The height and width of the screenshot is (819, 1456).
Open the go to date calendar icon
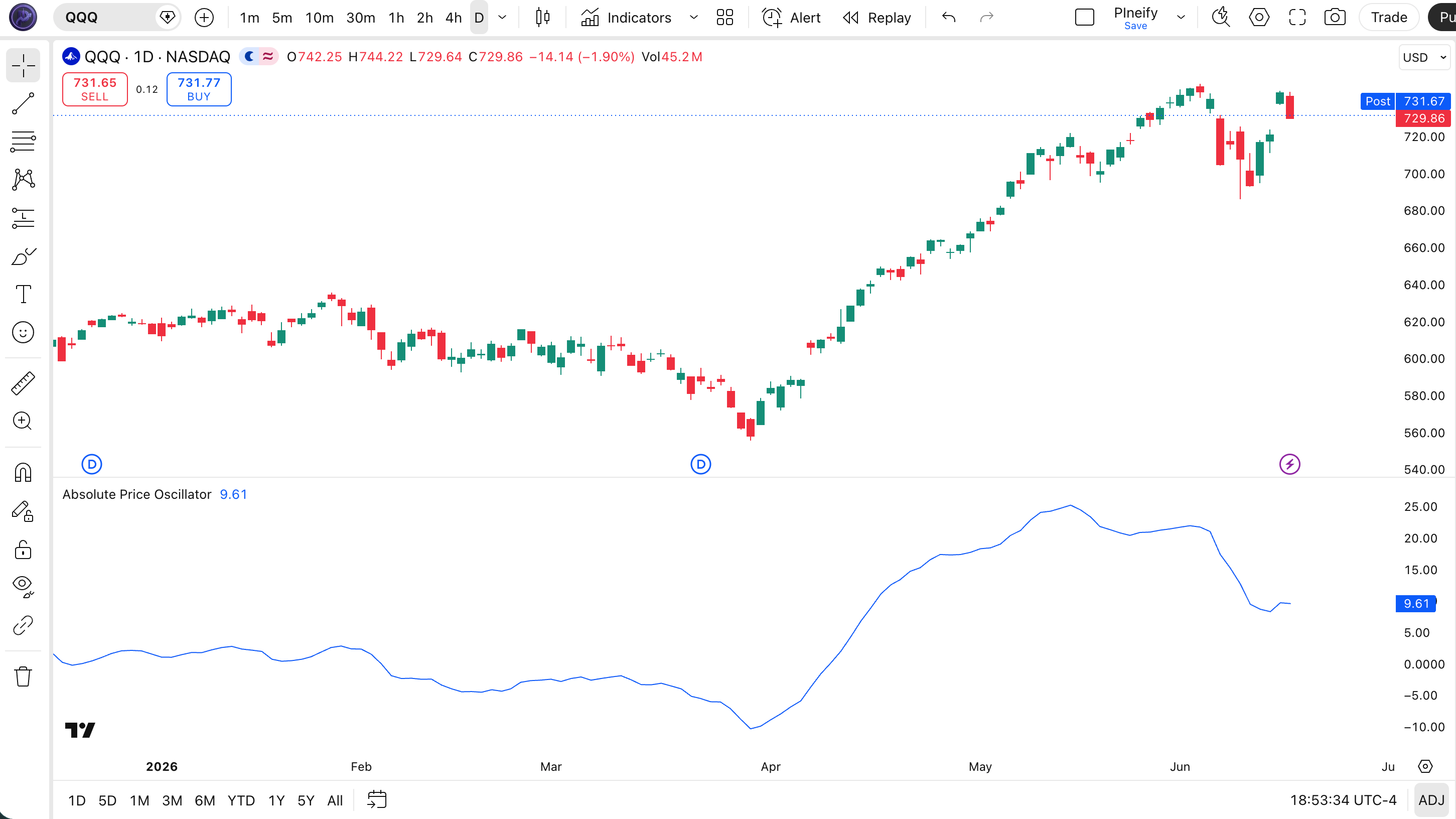pyautogui.click(x=377, y=800)
